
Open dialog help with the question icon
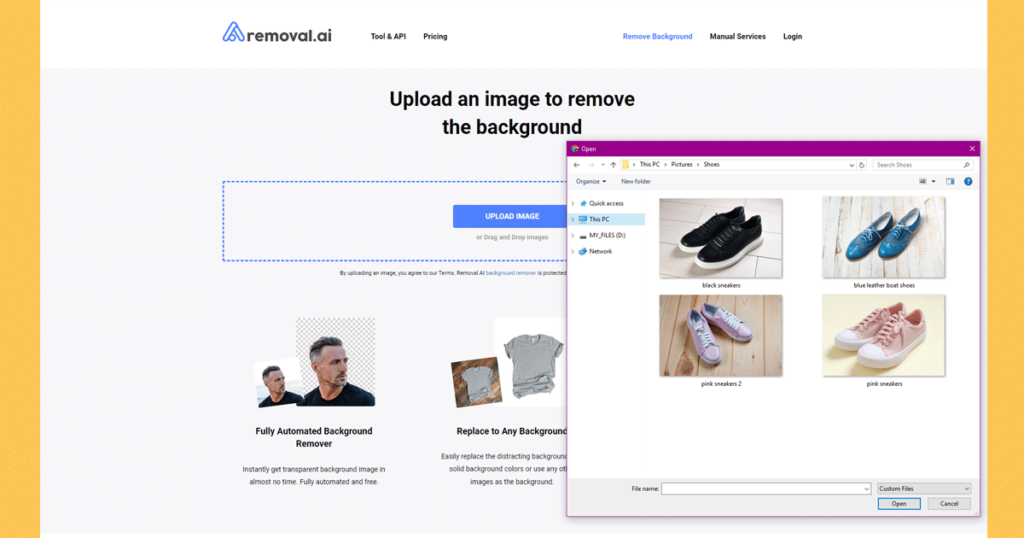968,182
